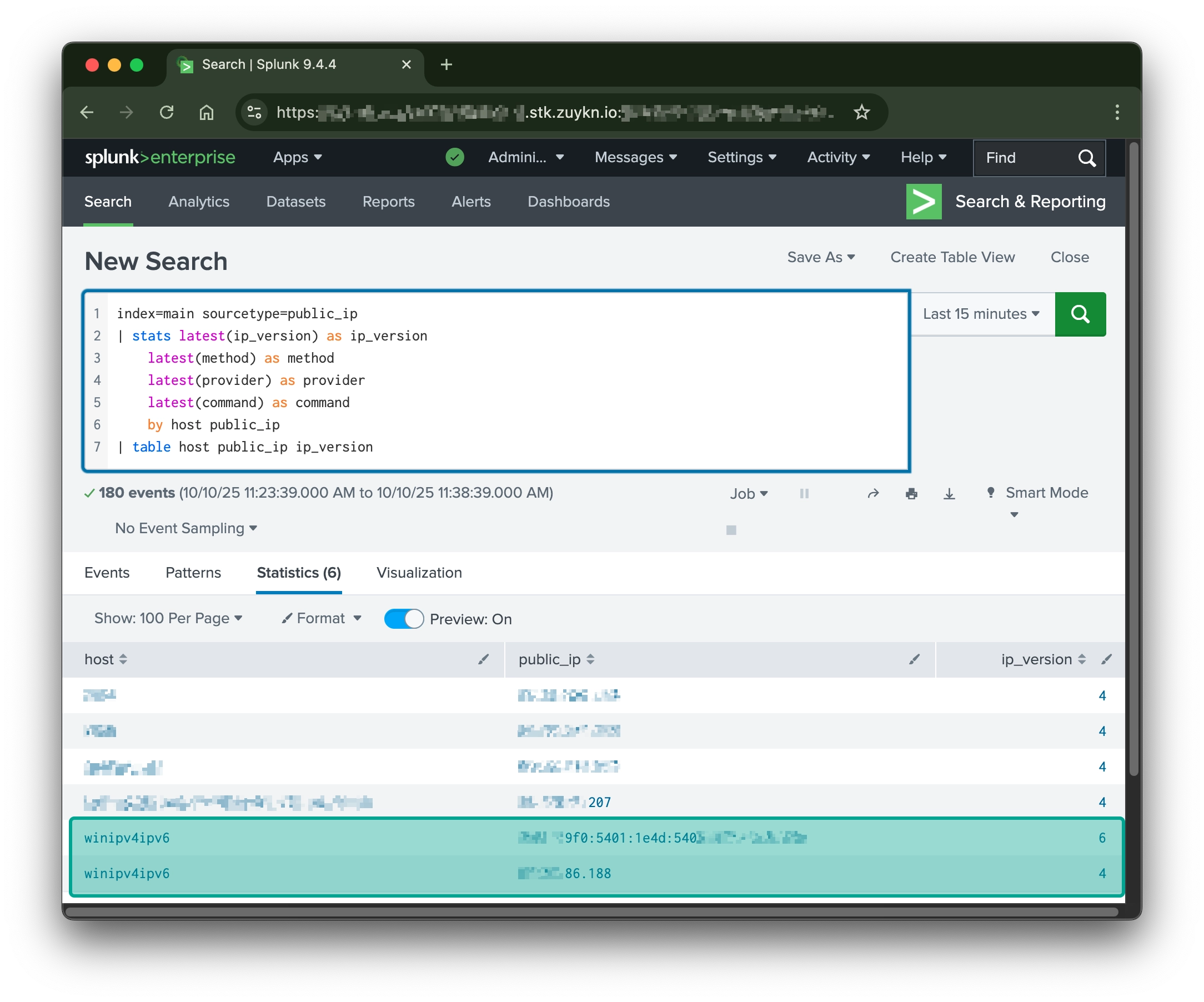This screenshot has width=1204, height=1002.
Task: Click pencil icon in host column header
Action: tap(483, 659)
